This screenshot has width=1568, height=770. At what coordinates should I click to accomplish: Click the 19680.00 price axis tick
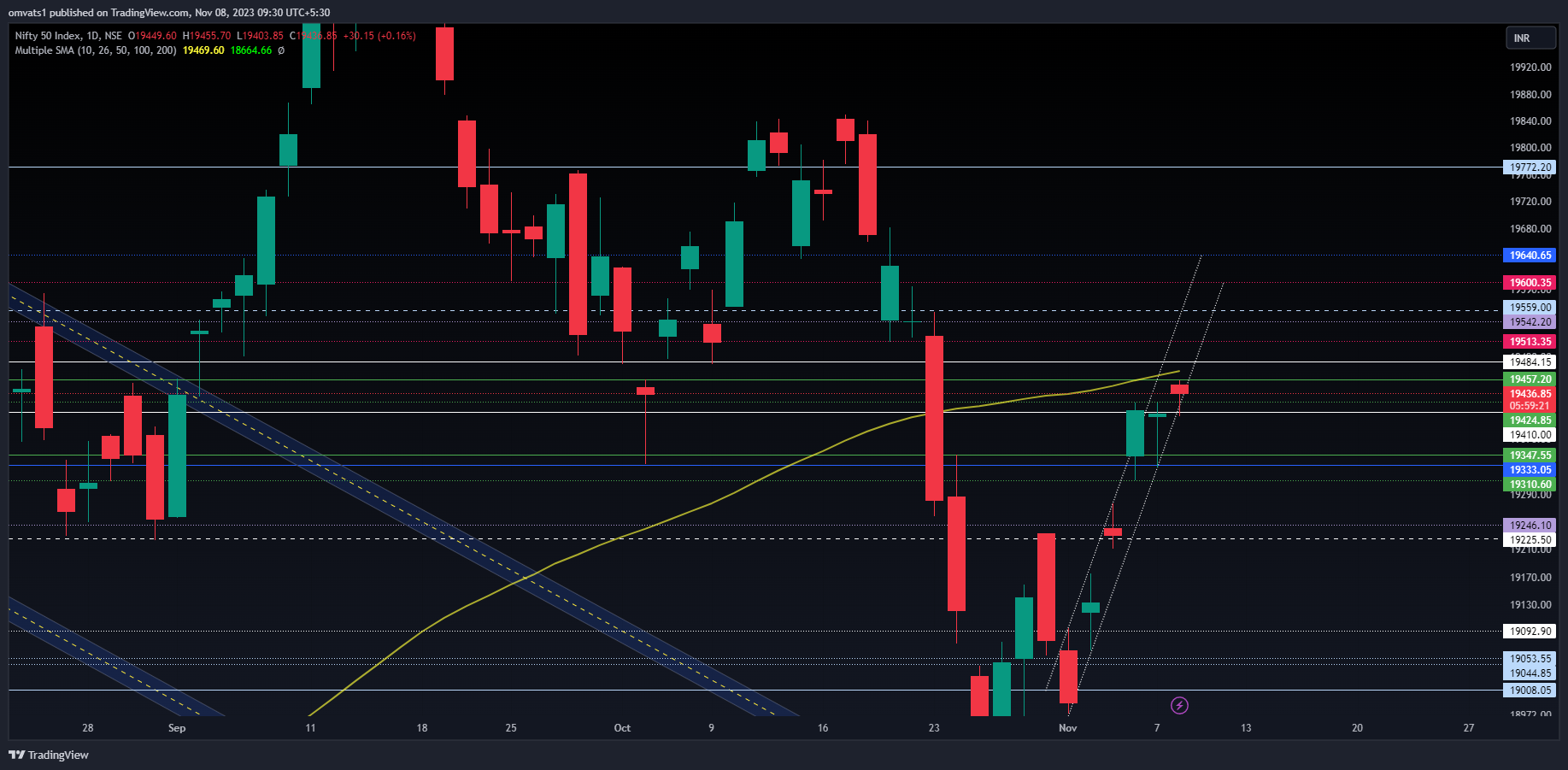(1530, 229)
